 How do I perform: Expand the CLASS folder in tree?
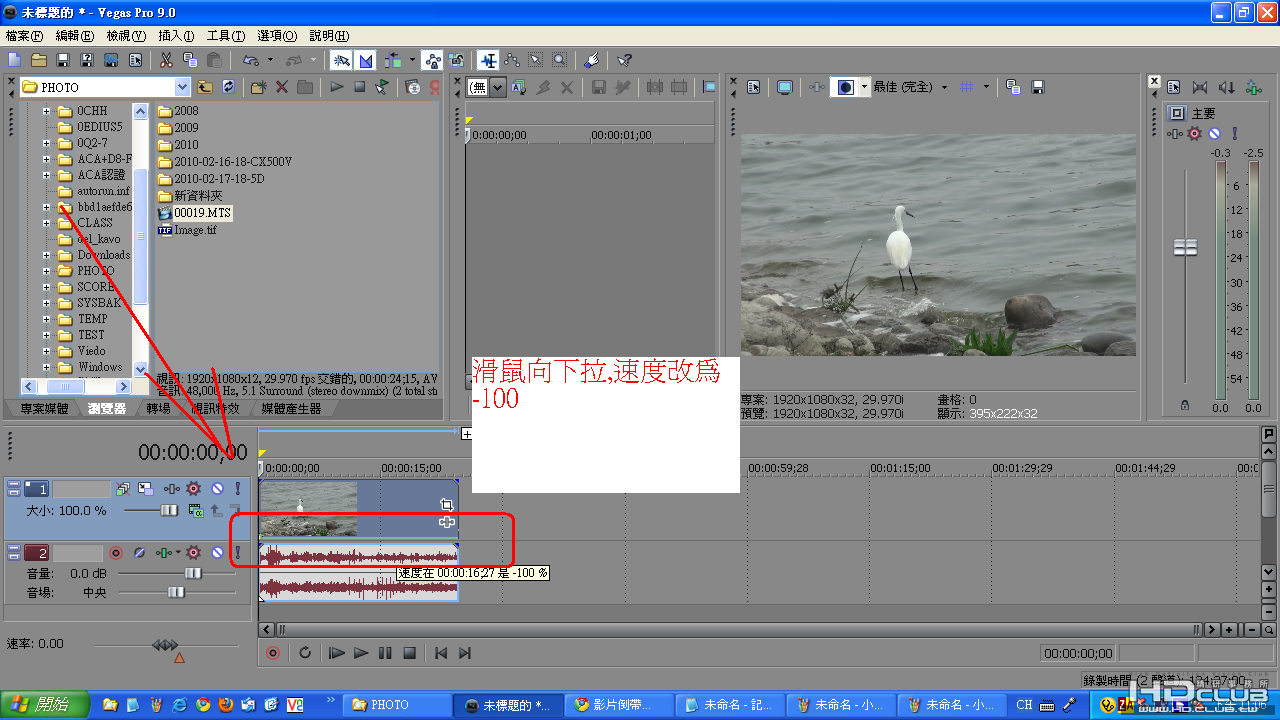point(46,223)
